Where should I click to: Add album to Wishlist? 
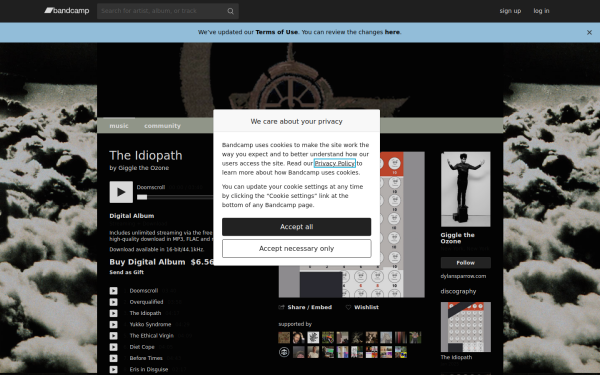coord(362,307)
